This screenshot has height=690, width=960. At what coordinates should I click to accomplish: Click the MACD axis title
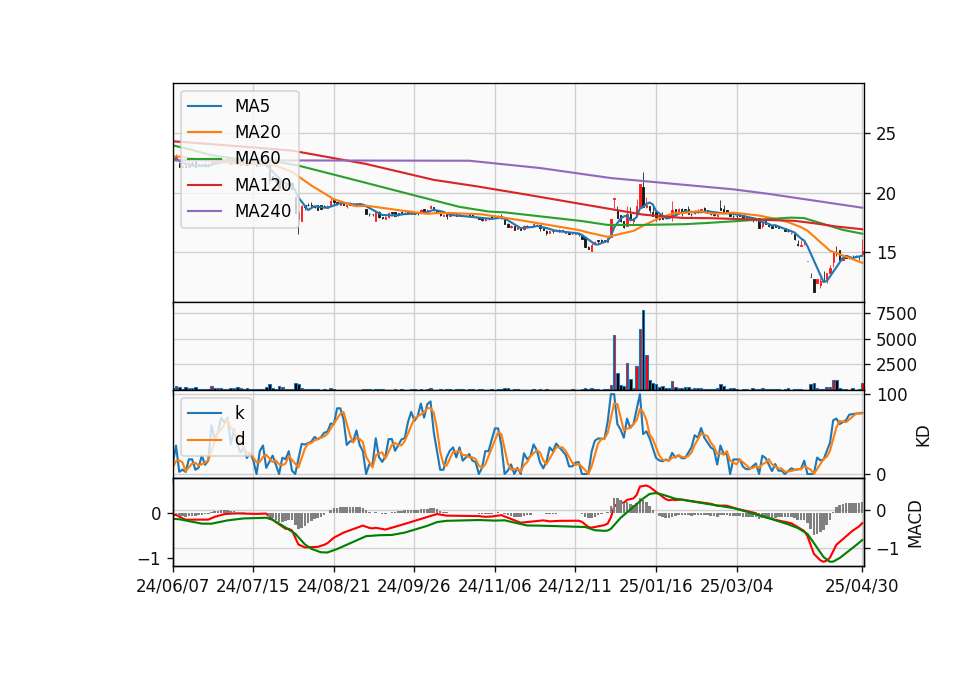pyautogui.click(x=915, y=524)
